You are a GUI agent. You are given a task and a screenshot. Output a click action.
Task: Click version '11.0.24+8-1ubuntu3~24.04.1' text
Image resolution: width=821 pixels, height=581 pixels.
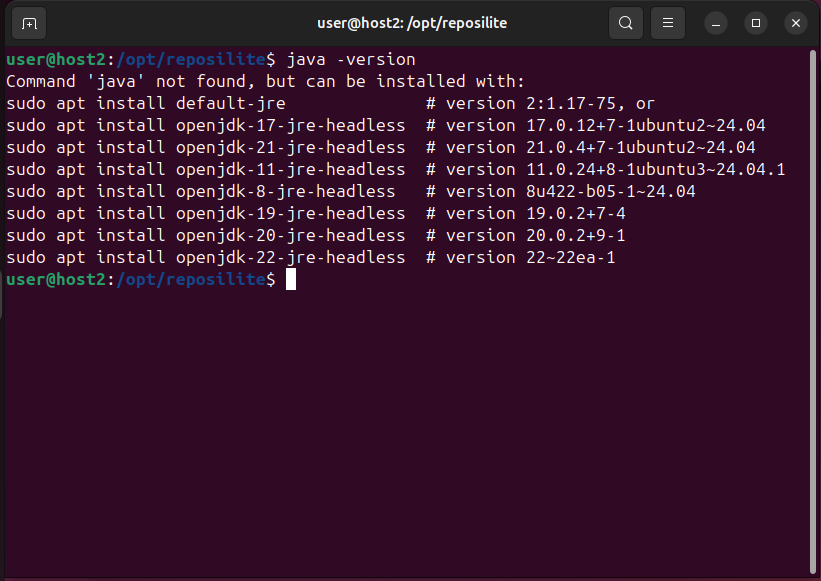pyautogui.click(x=656, y=170)
